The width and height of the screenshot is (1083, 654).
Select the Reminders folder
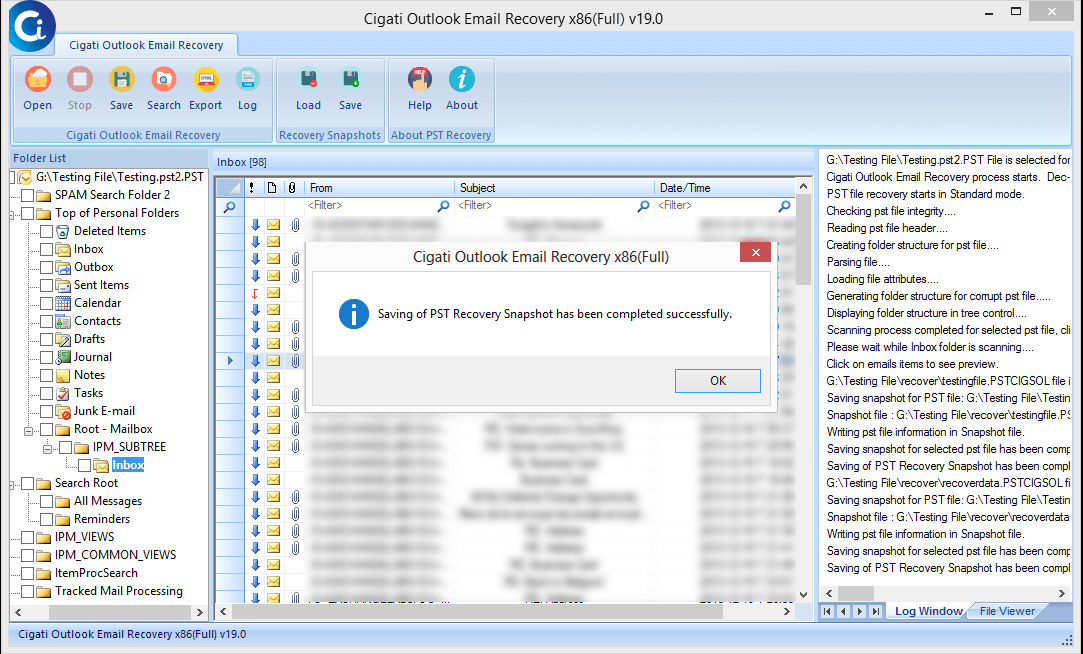[102, 519]
